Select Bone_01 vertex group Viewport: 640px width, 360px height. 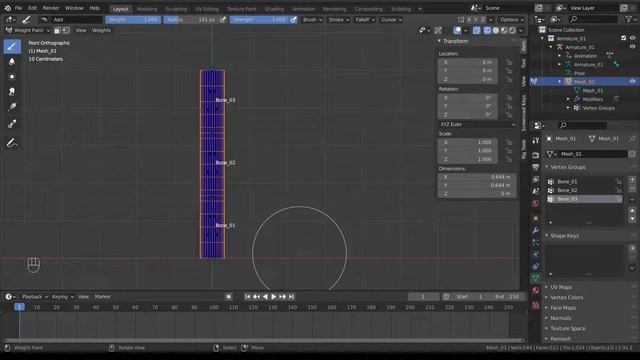pos(584,182)
